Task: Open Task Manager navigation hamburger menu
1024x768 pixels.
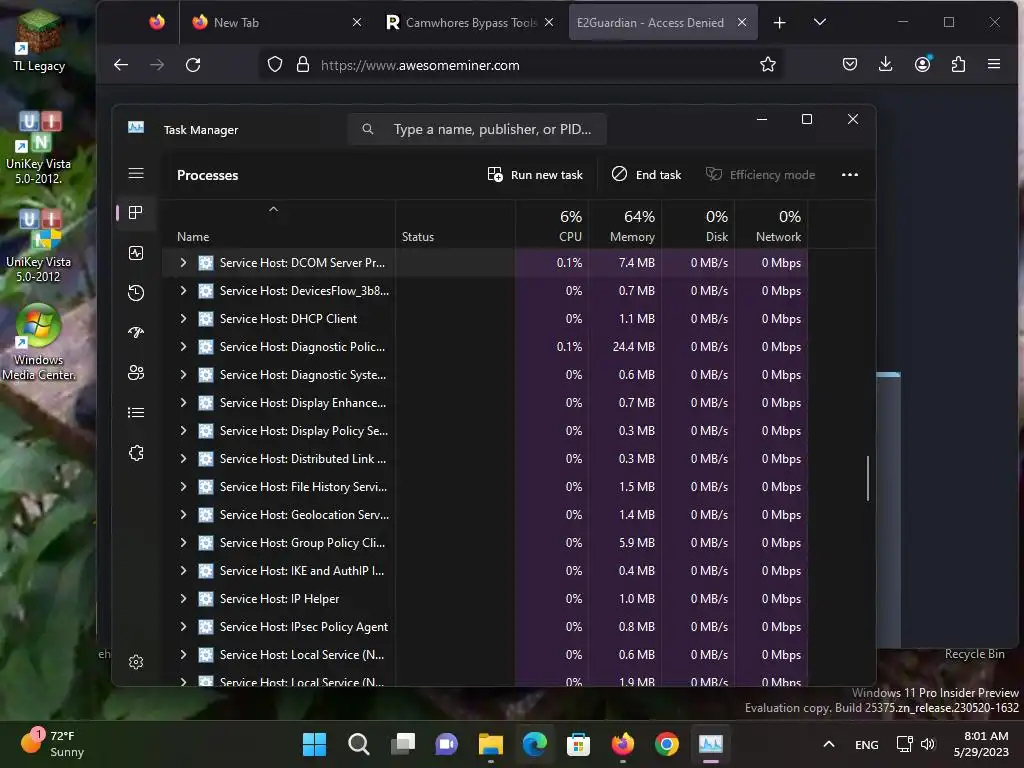Action: coord(136,174)
